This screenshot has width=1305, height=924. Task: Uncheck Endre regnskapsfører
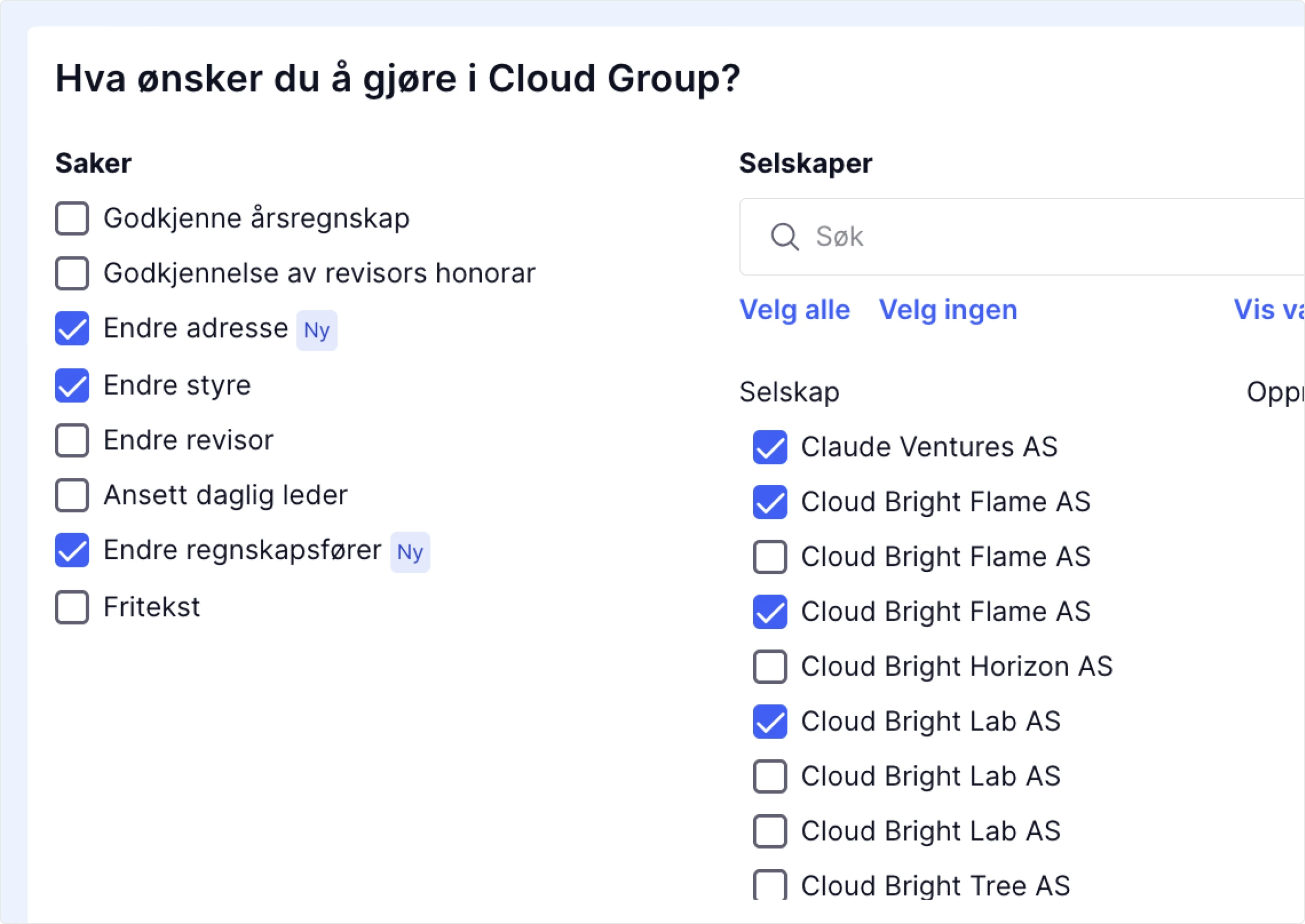pos(72,550)
